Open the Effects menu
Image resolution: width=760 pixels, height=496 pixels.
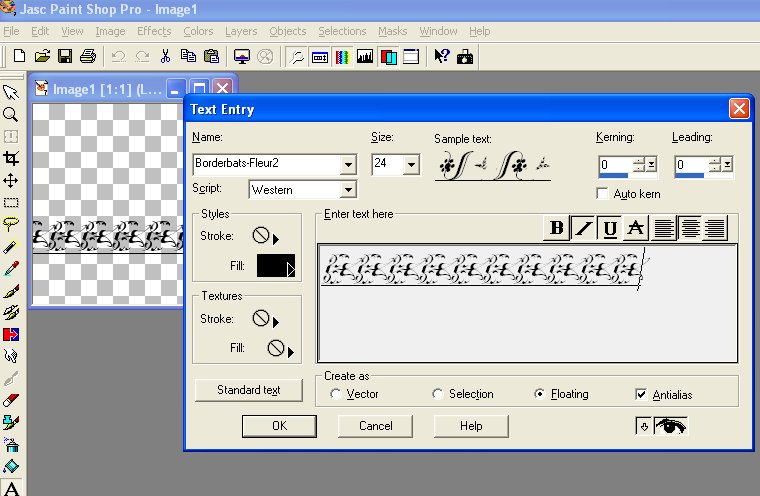(154, 31)
